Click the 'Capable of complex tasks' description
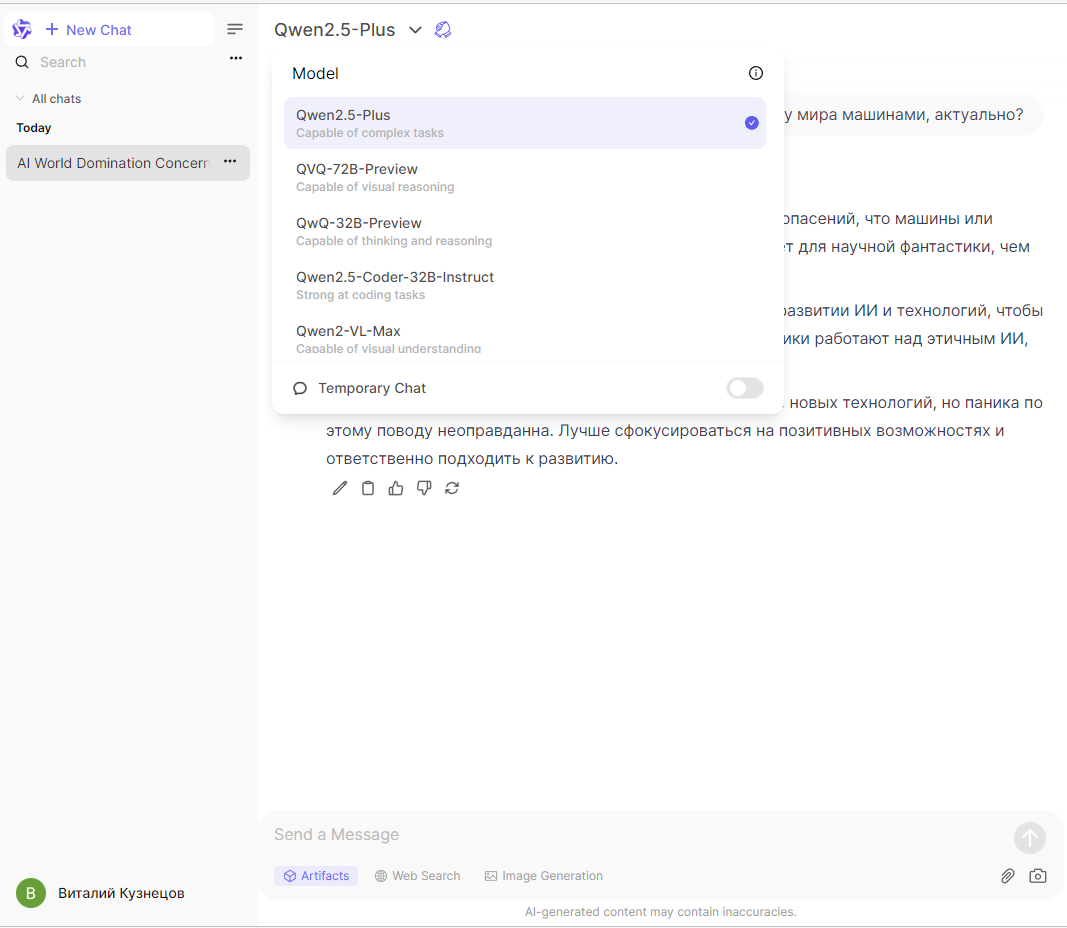This screenshot has height=928, width=1067. tap(370, 133)
